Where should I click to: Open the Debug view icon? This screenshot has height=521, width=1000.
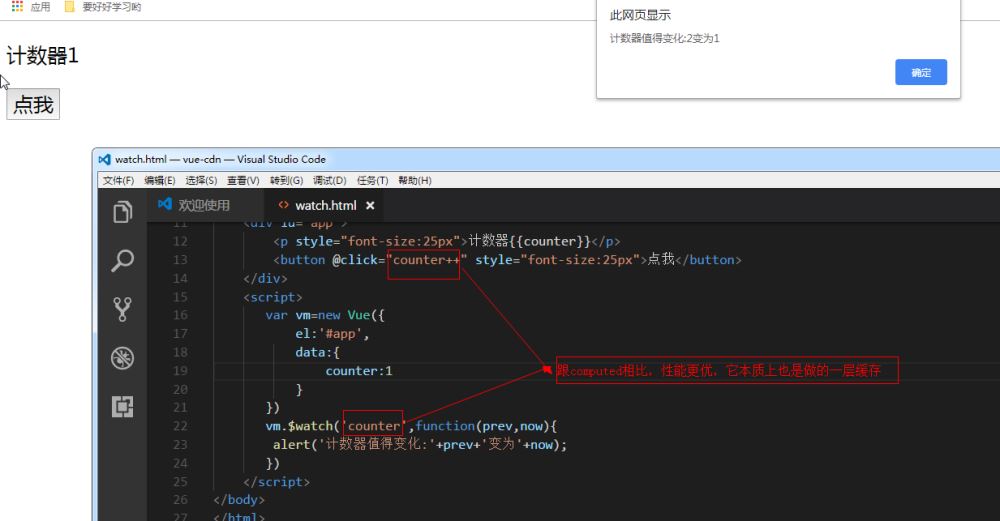point(122,358)
